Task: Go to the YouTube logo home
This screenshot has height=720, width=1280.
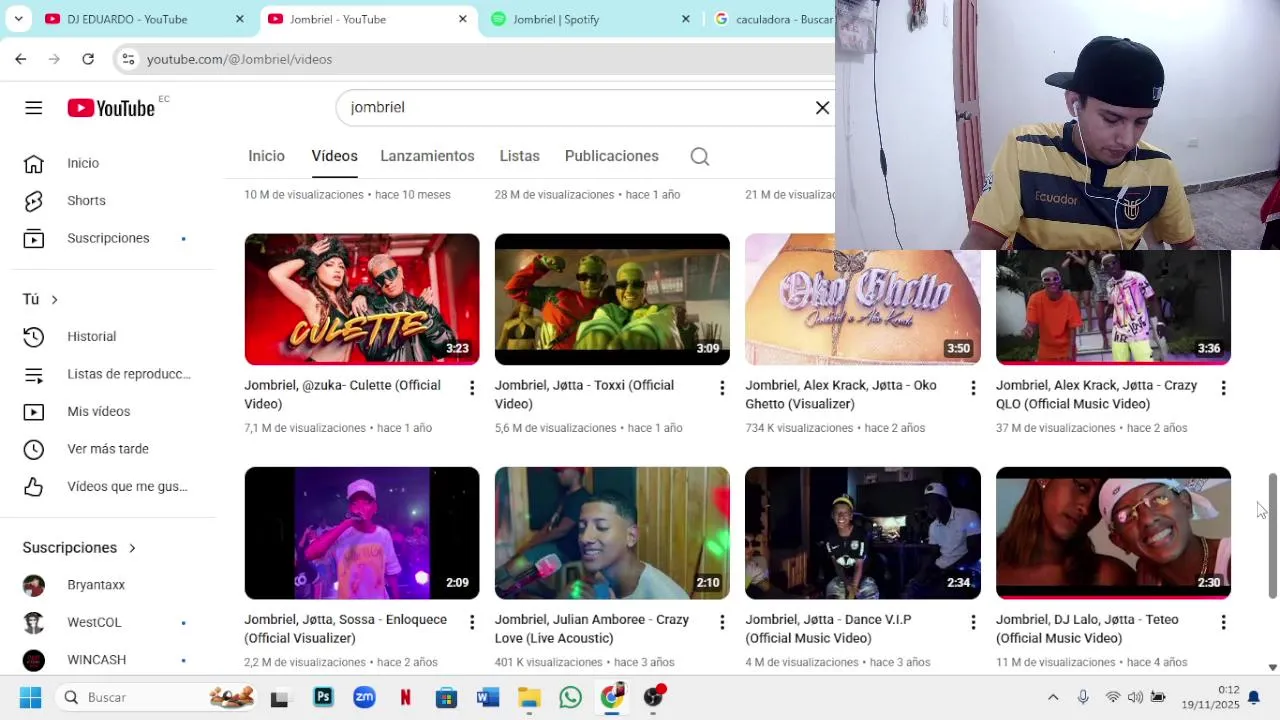Action: 112,108
